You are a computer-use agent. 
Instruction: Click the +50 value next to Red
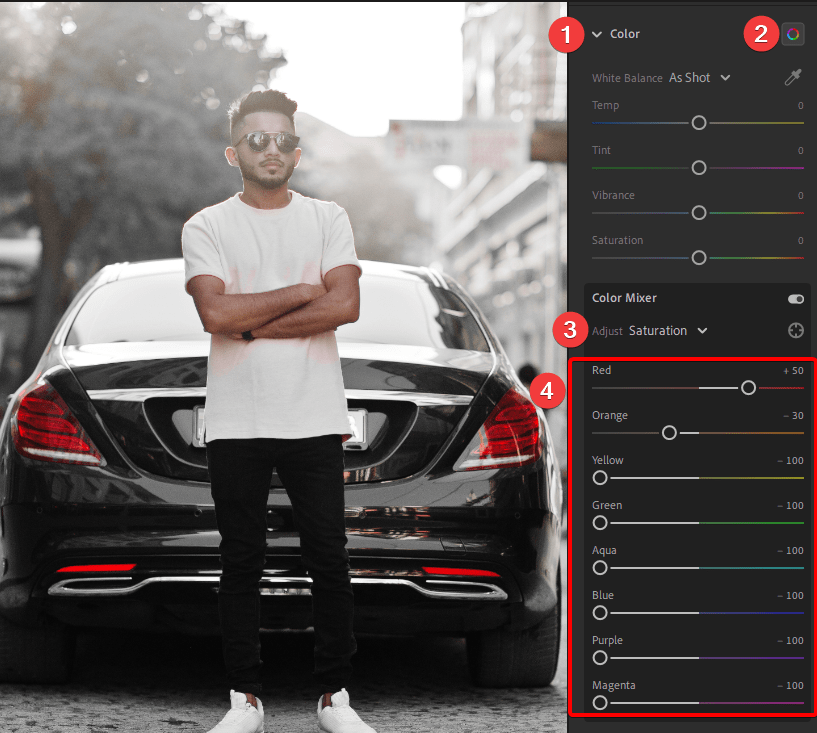pyautogui.click(x=795, y=369)
